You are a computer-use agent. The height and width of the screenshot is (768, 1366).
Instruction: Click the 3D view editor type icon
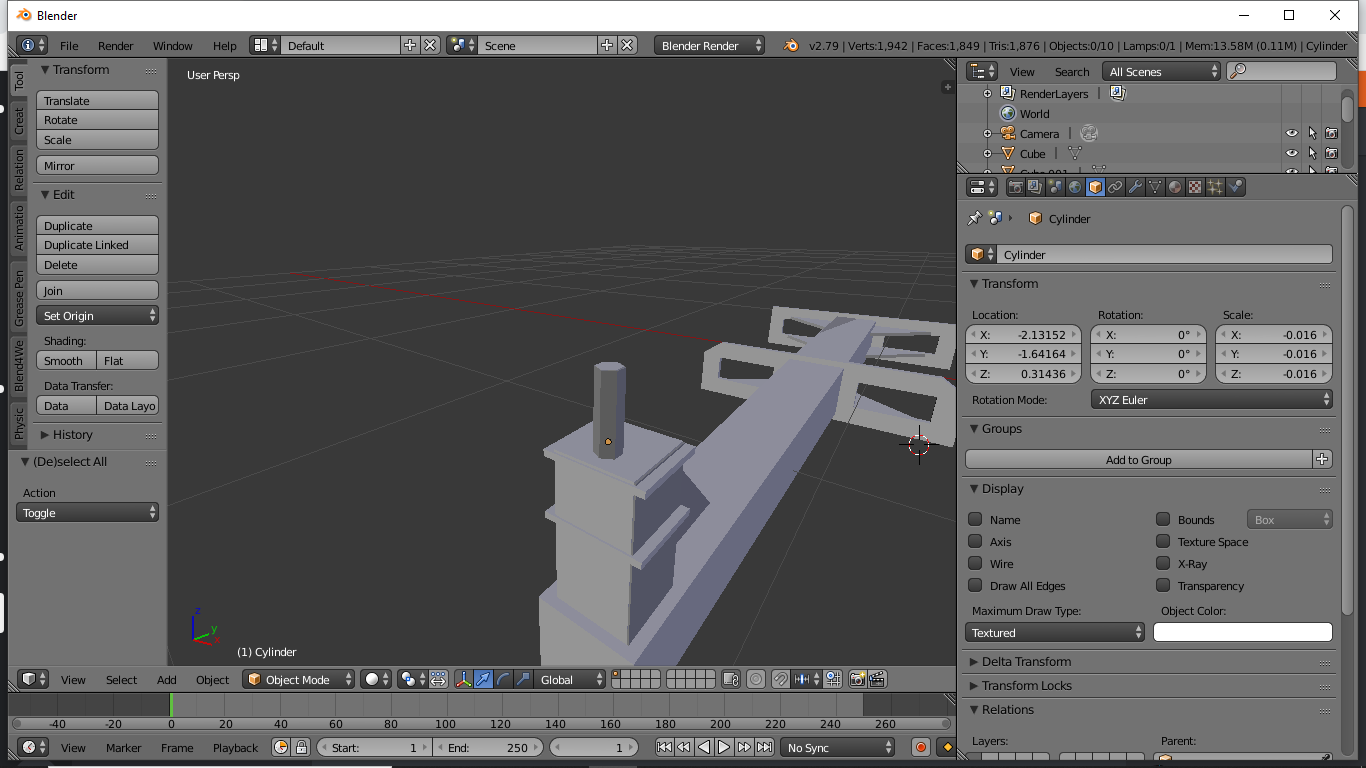pyautogui.click(x=33, y=679)
